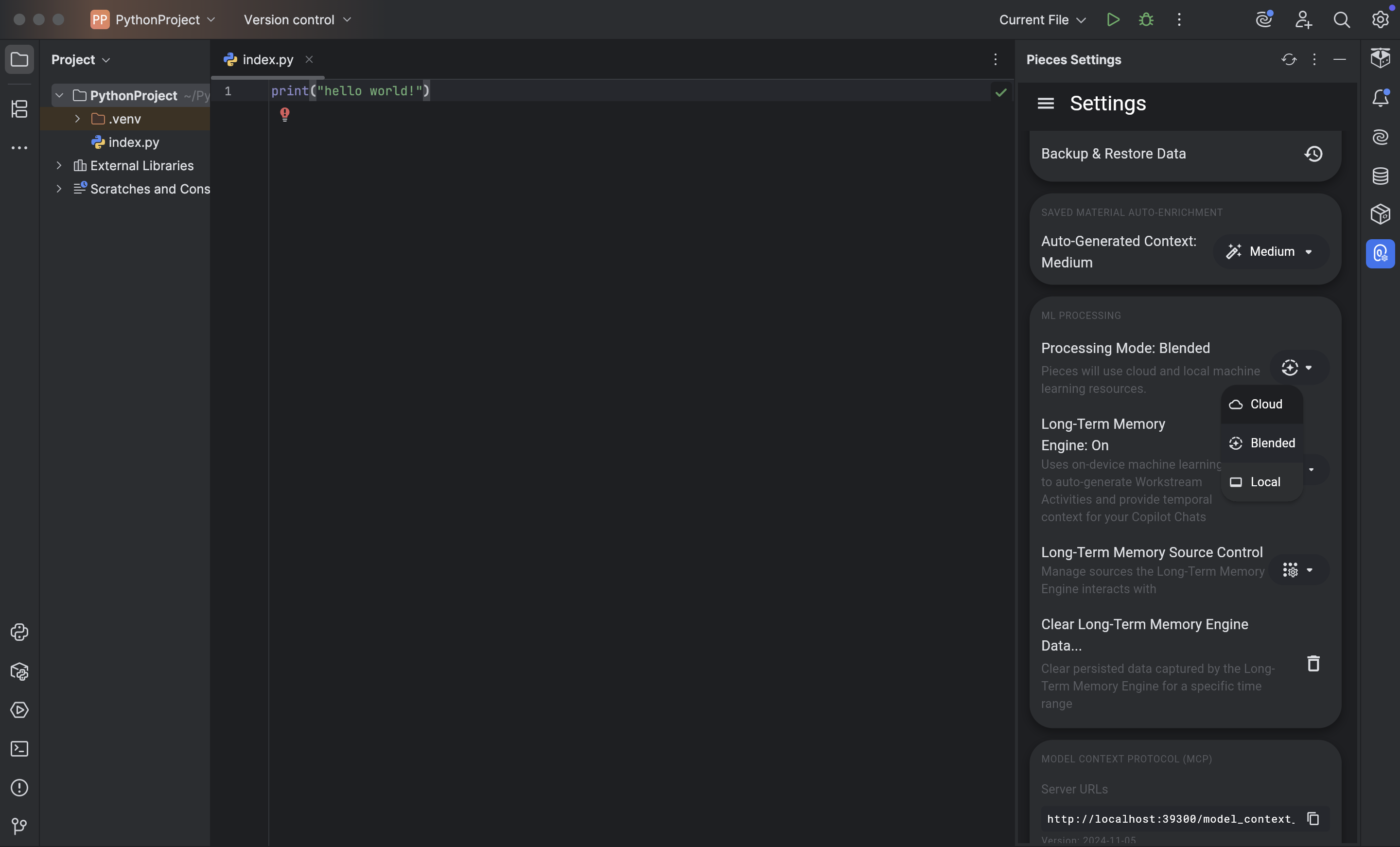The width and height of the screenshot is (1400, 847).
Task: Open the Python Console tool icon
Action: tap(19, 632)
